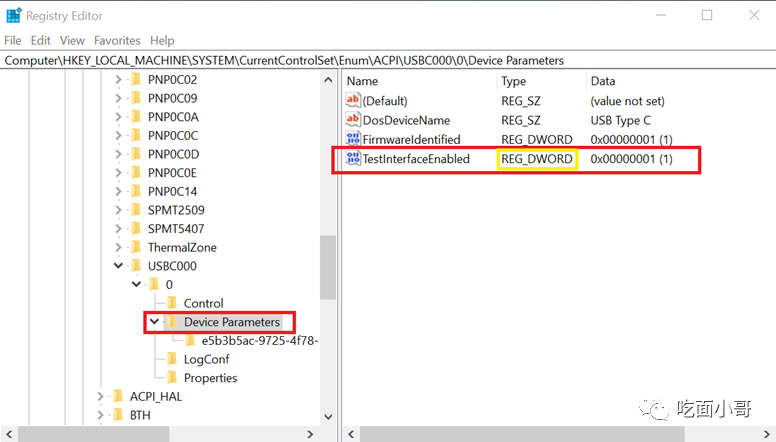
Task: Click the ACPI_HAL folder icon
Action: tap(118, 396)
